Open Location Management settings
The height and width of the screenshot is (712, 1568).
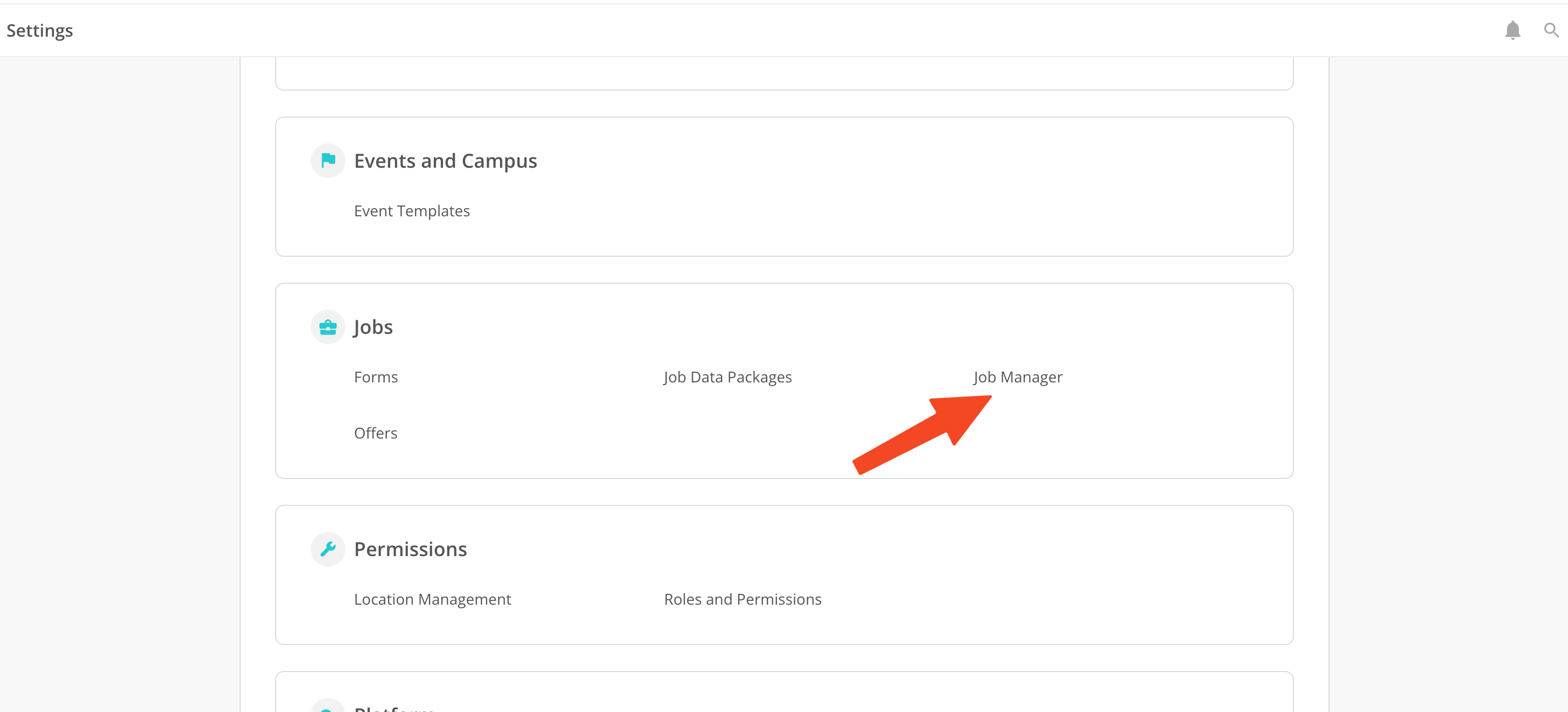click(x=432, y=599)
